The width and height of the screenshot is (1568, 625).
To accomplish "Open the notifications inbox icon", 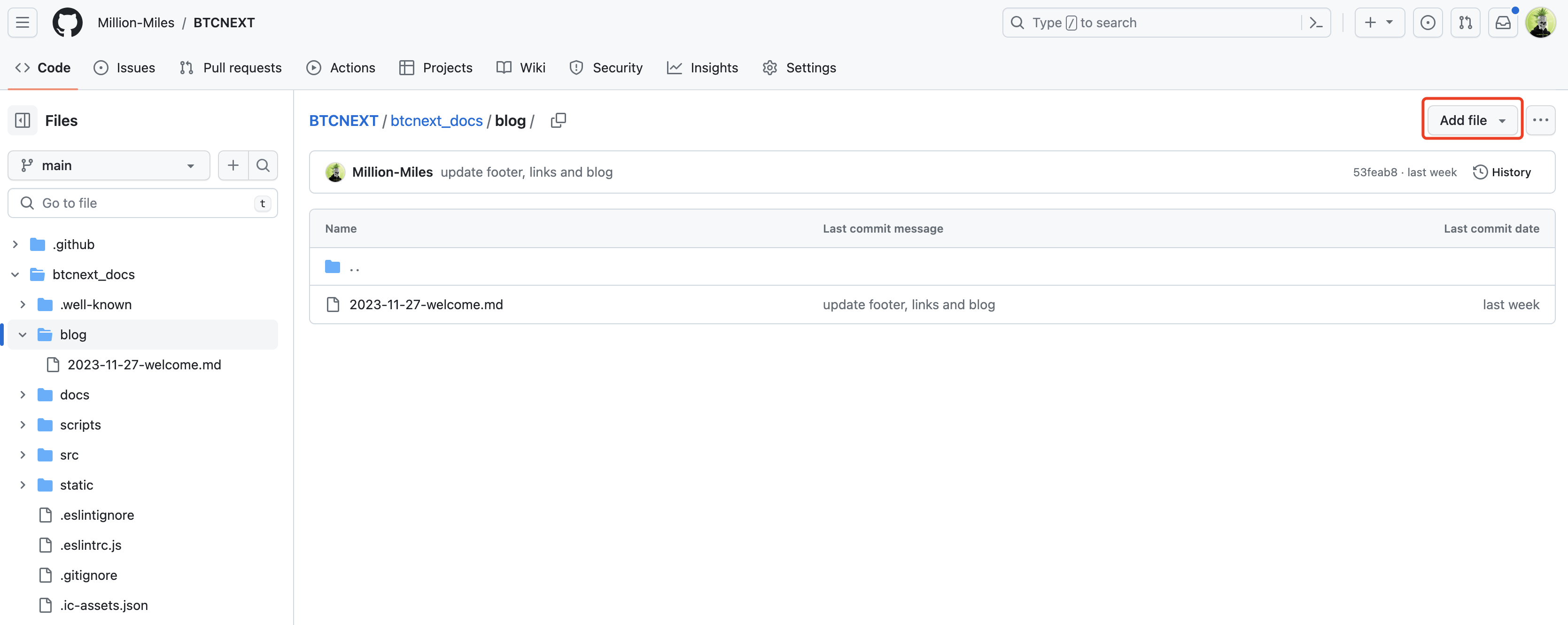I will tap(1503, 23).
